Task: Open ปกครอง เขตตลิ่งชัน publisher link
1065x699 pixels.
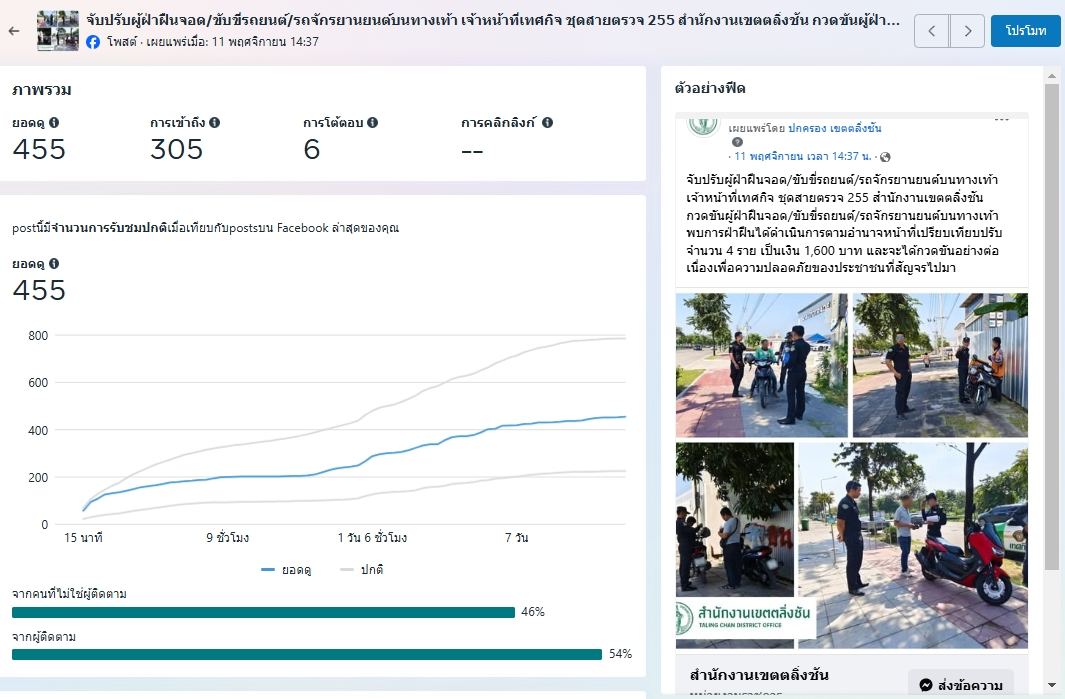Action: (x=834, y=129)
